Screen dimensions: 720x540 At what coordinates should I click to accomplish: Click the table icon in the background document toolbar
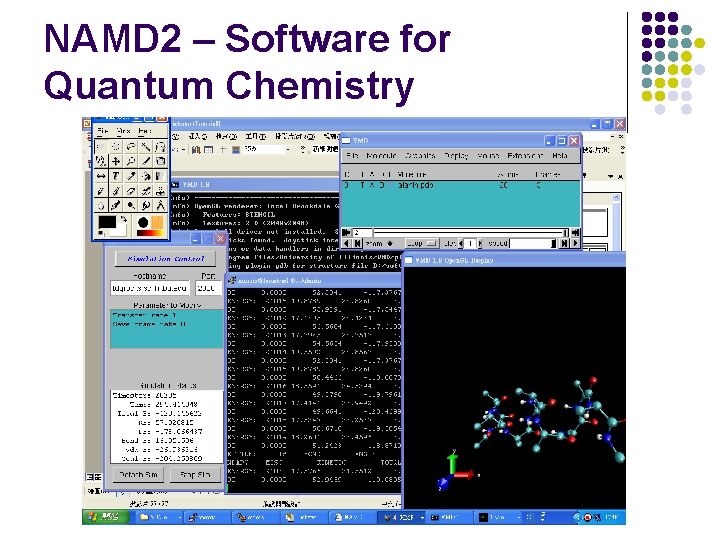(208, 149)
